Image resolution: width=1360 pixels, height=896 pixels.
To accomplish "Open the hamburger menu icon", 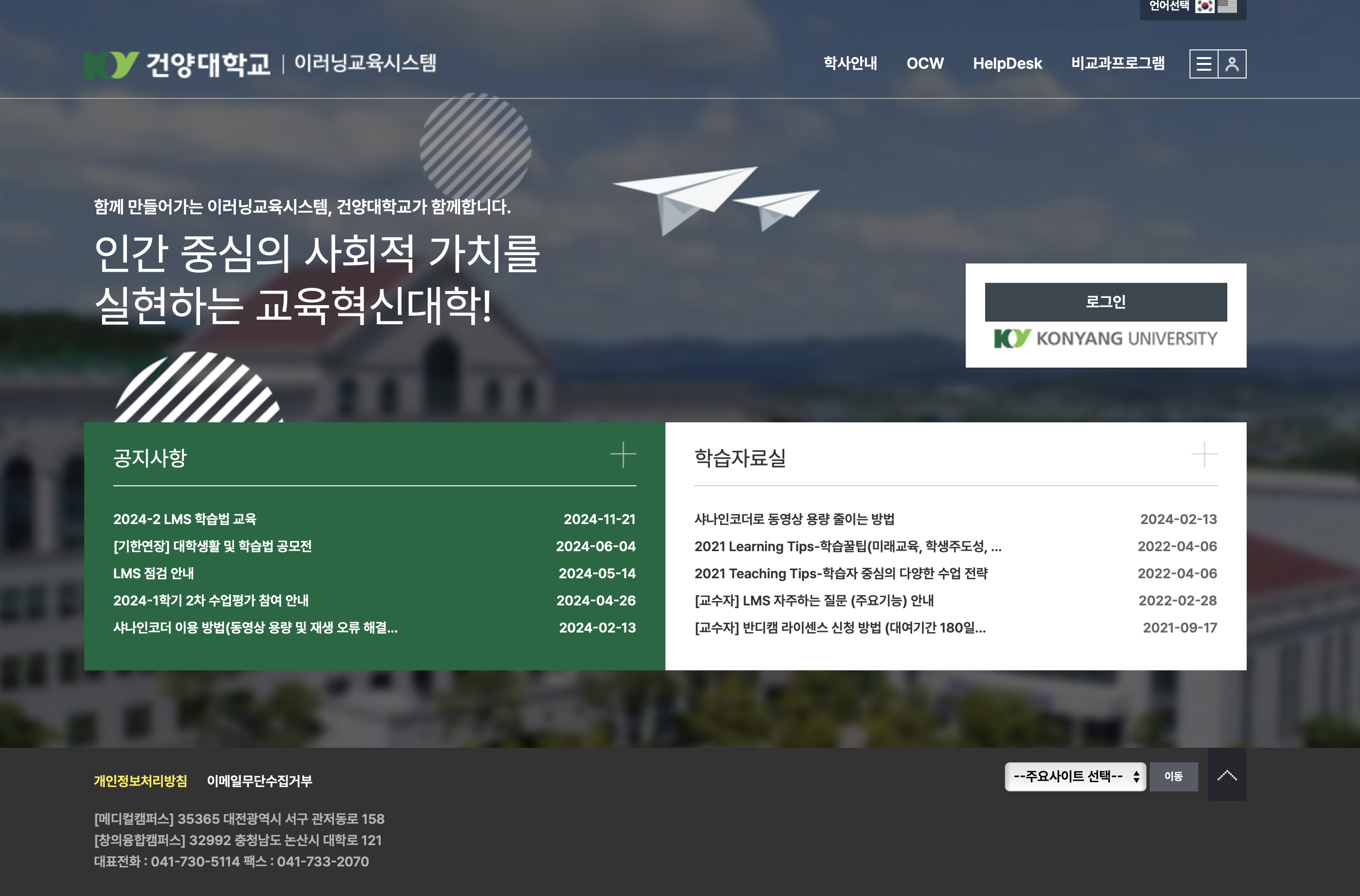I will (1204, 63).
